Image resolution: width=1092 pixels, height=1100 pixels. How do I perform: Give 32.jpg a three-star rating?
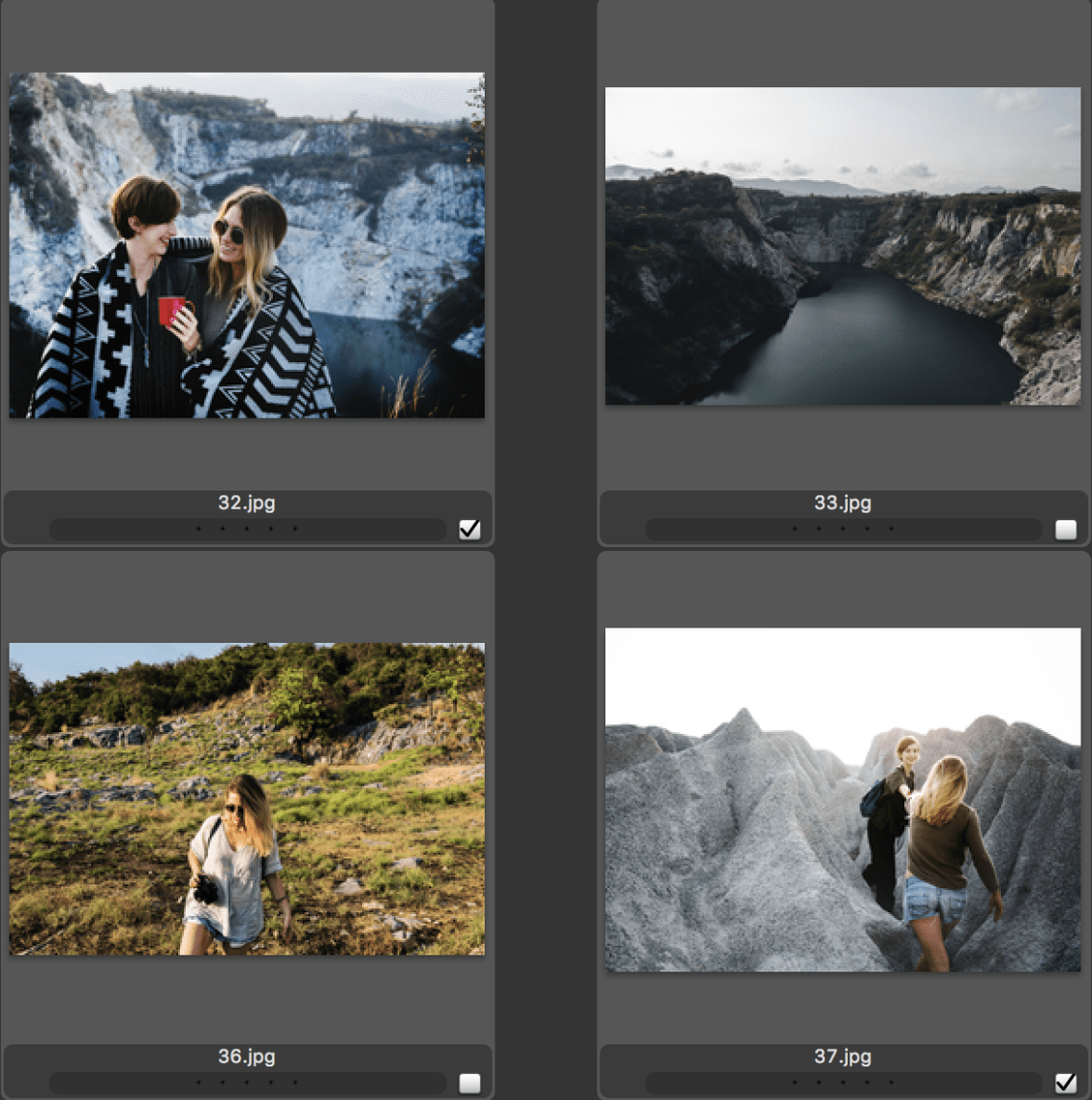coord(247,528)
